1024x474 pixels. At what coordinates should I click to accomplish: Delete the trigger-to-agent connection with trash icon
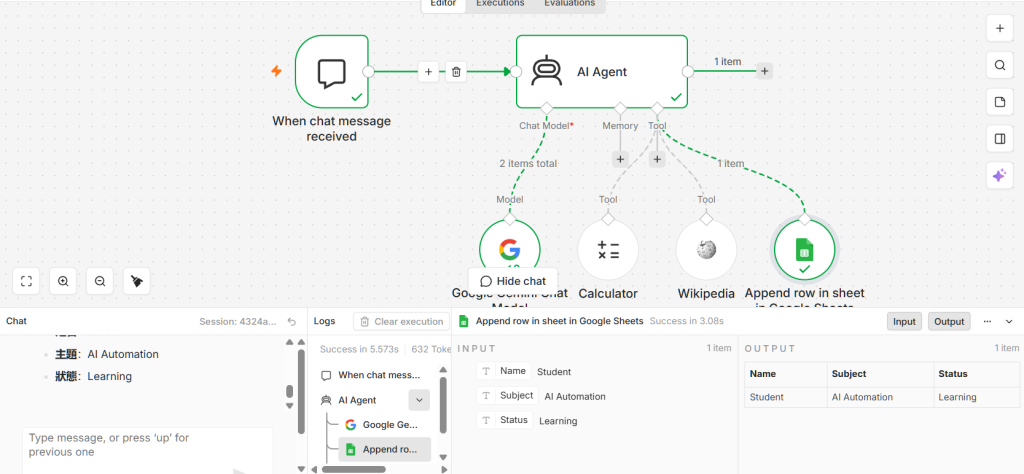point(456,72)
